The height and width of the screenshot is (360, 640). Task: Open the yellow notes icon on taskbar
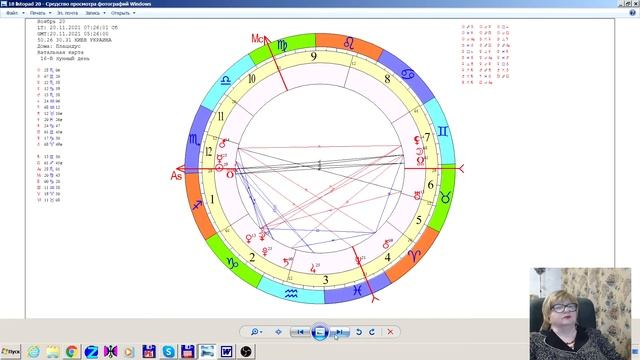tap(53, 351)
